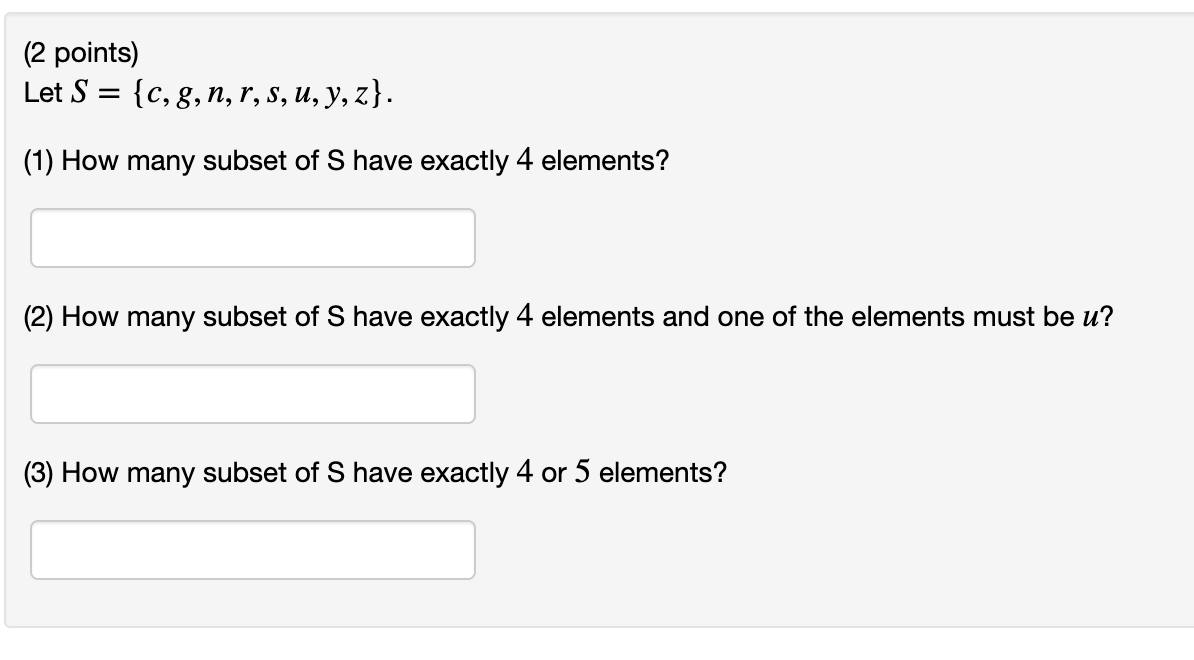The image size is (1194, 660).
Task: Click element g in the set definition
Action: (184, 97)
